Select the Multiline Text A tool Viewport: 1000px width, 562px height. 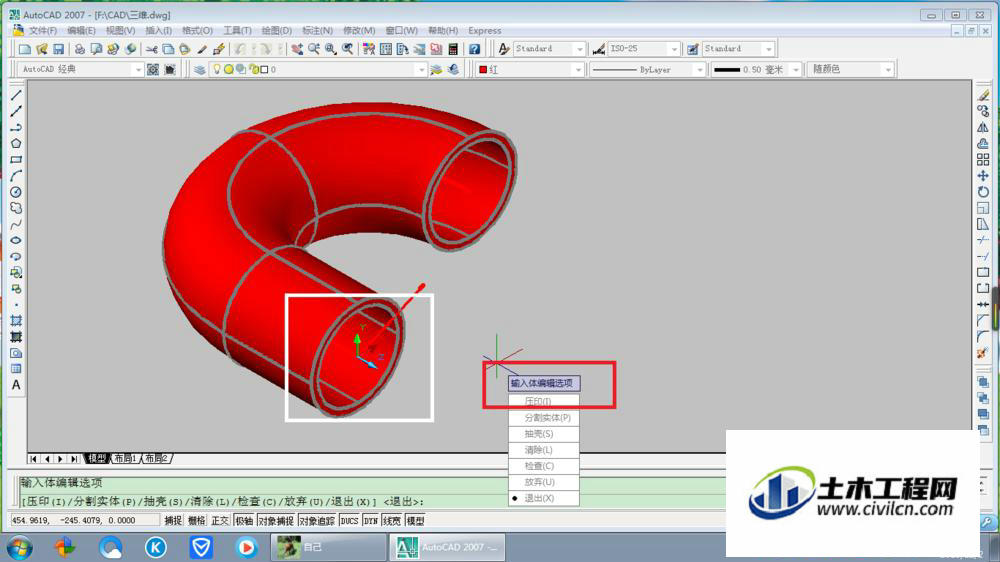16,385
